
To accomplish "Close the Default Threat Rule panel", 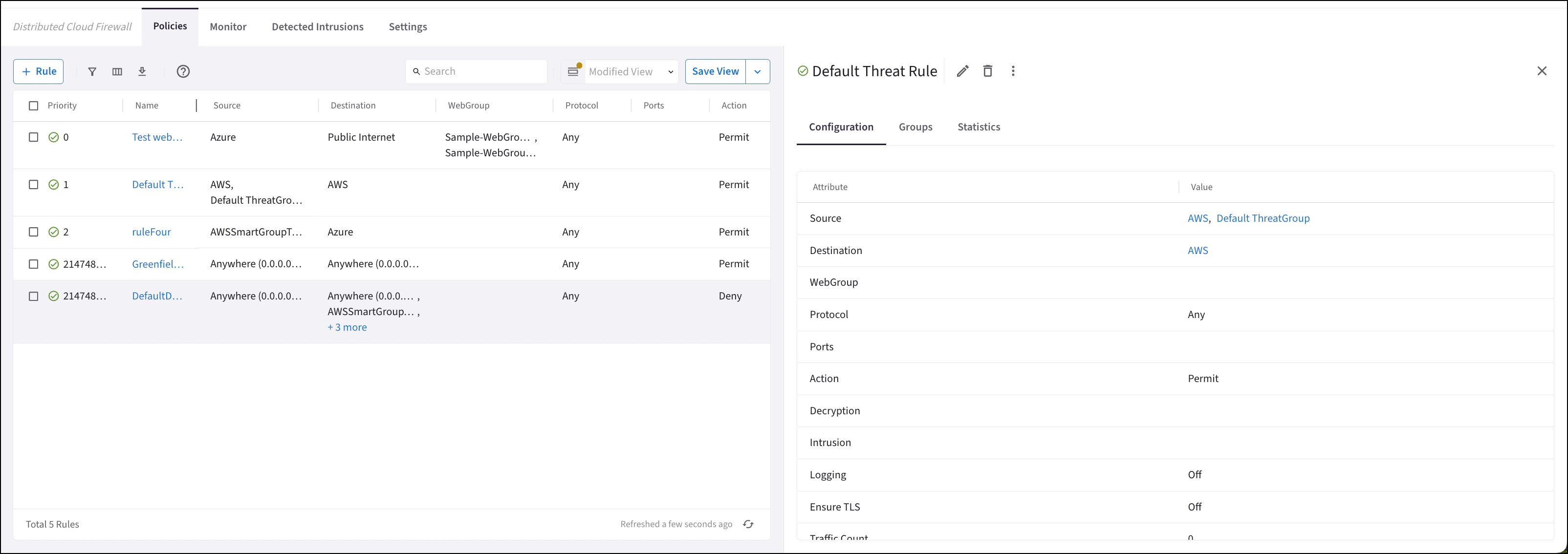I will pyautogui.click(x=1541, y=71).
